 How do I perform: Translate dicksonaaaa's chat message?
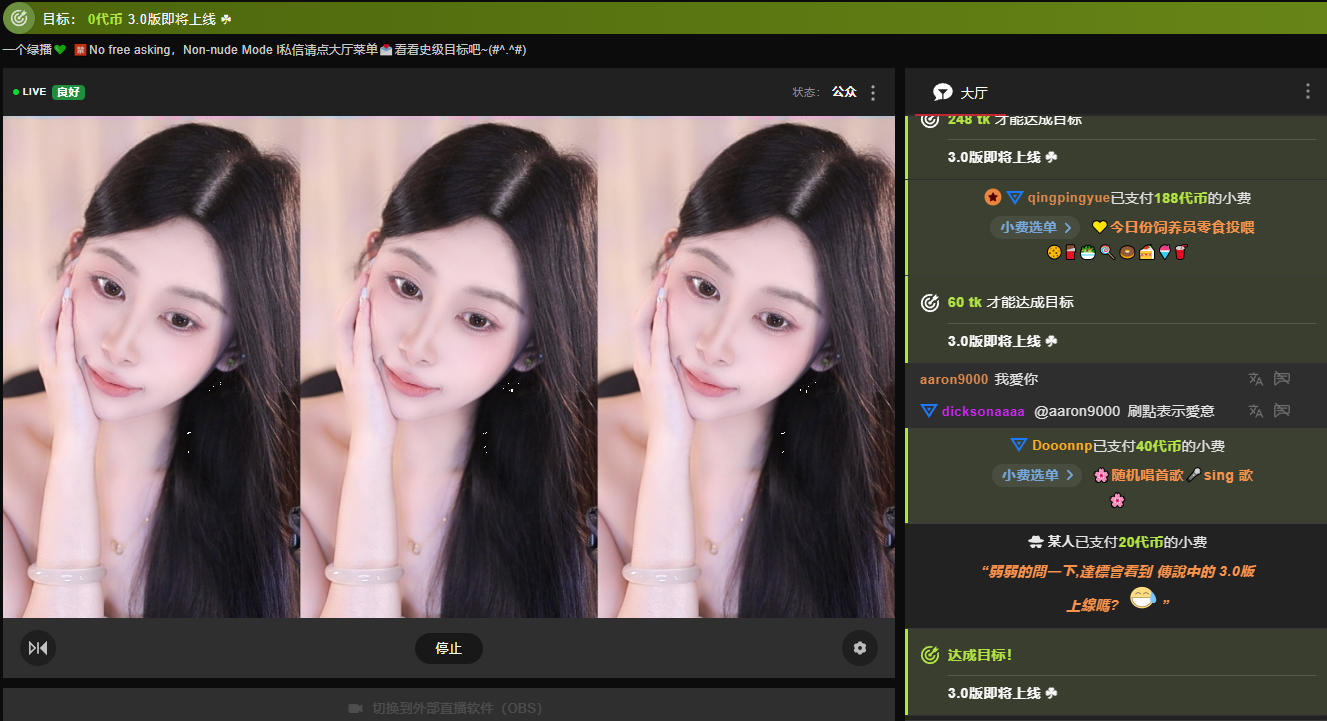[x=1256, y=411]
